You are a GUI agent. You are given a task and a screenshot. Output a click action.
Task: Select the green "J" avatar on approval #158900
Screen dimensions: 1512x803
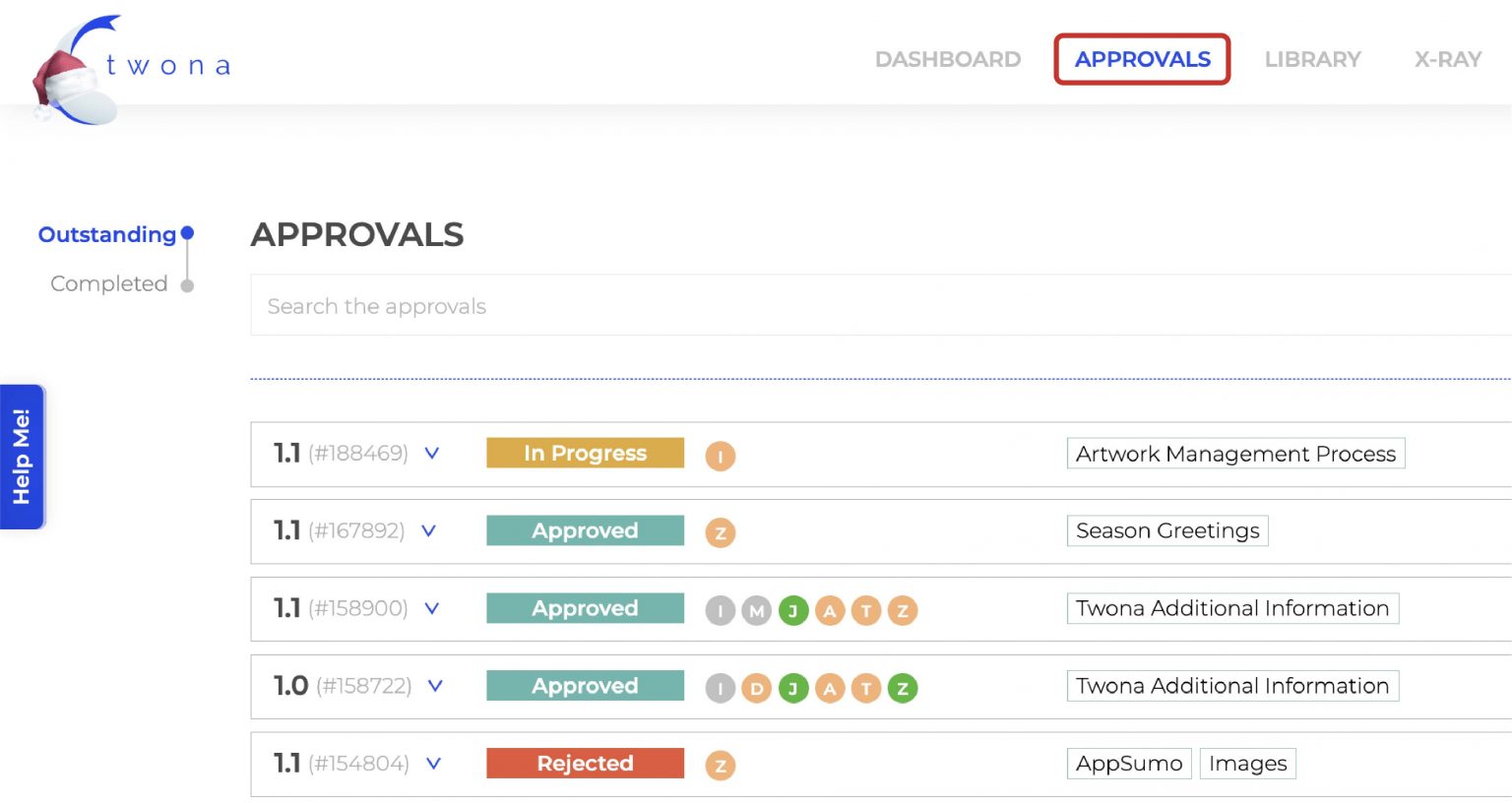(x=793, y=610)
